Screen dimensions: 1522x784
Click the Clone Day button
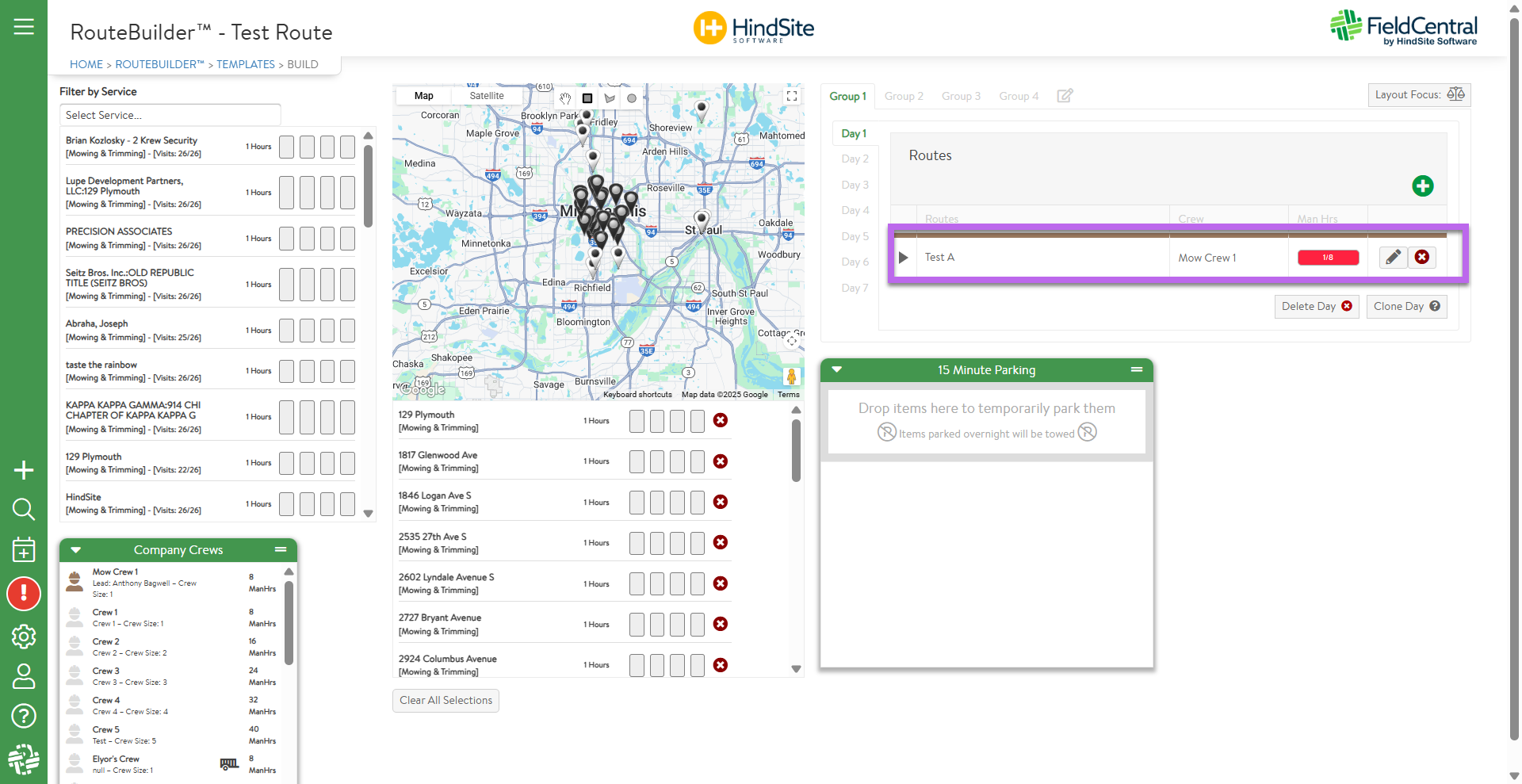[x=1406, y=307]
